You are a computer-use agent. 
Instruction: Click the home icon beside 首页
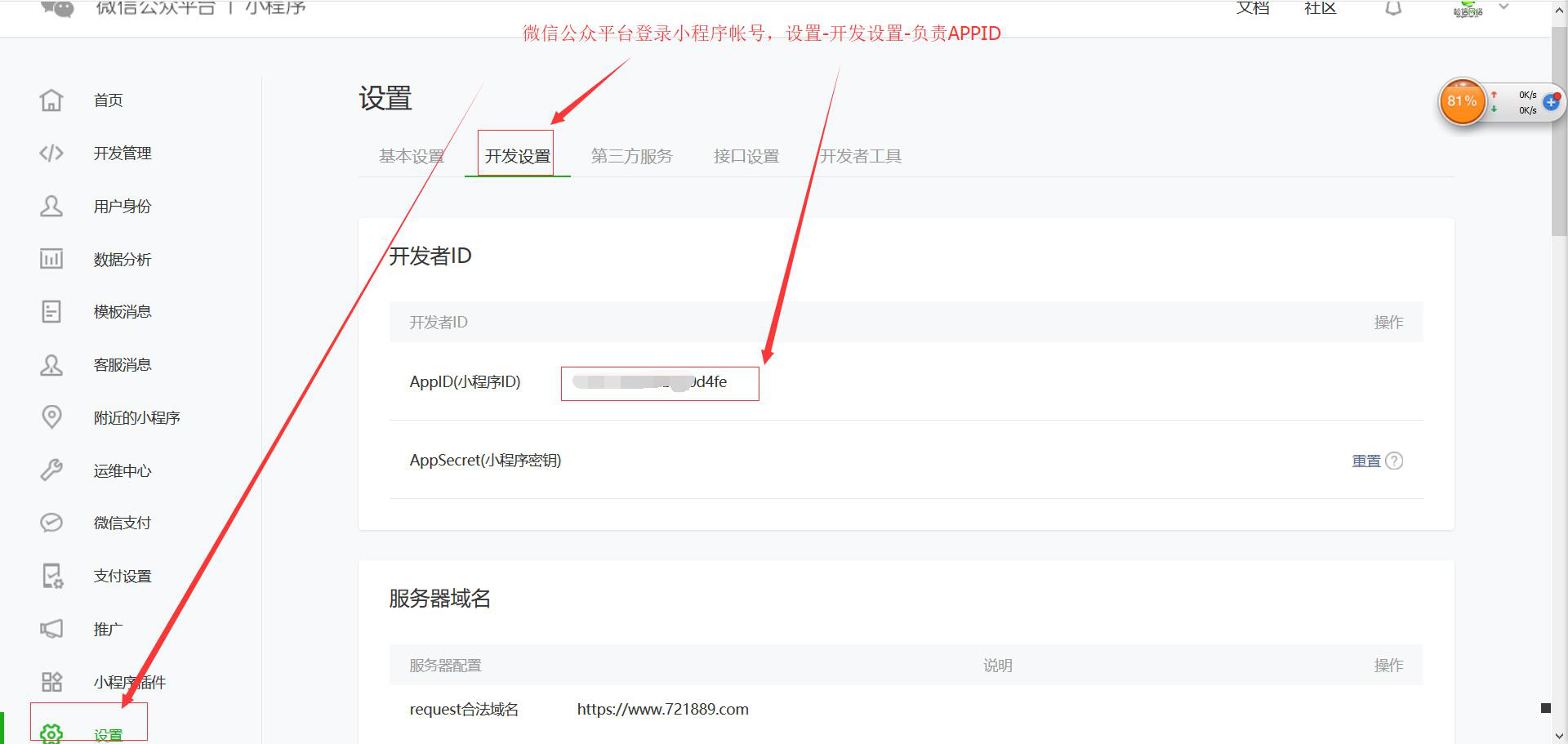click(51, 100)
